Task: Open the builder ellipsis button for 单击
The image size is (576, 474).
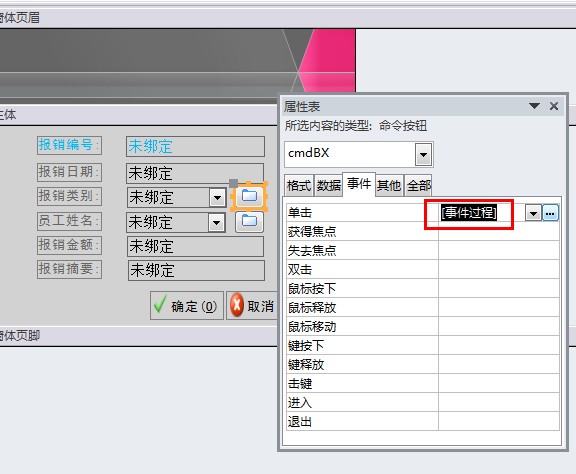Action: pos(550,213)
